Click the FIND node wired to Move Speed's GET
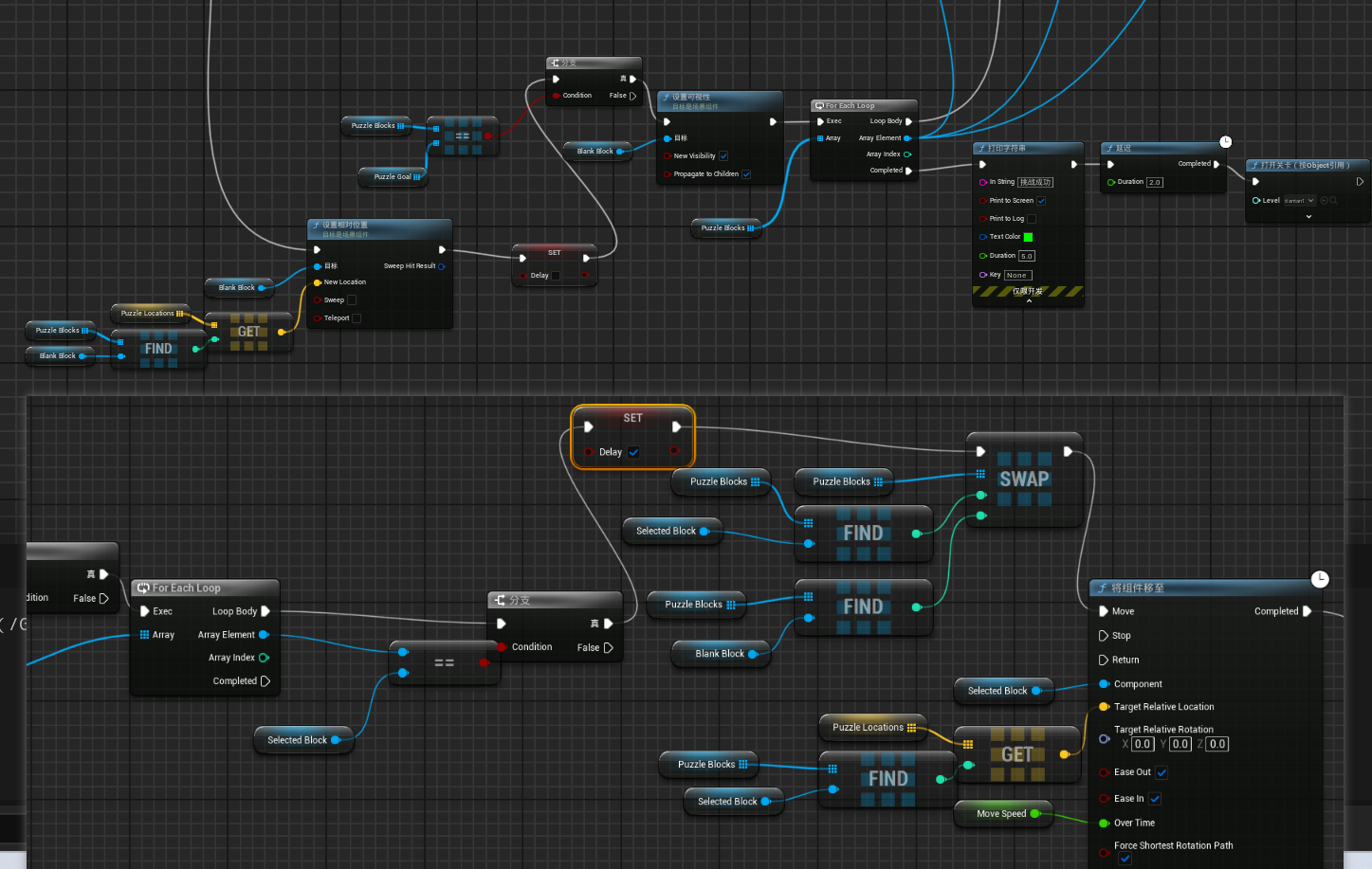1372x869 pixels. point(887,779)
